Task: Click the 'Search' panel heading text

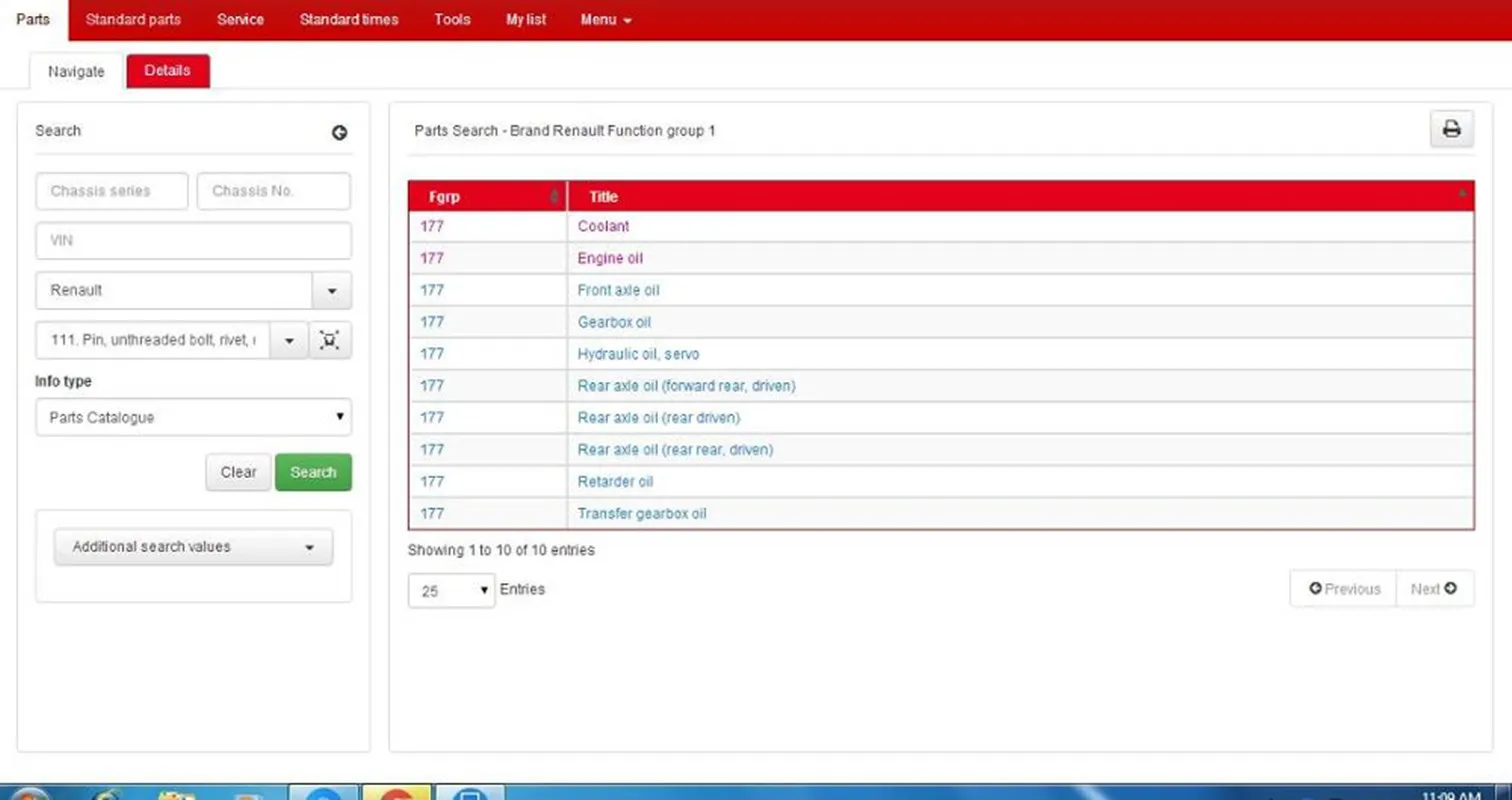Action: (58, 131)
